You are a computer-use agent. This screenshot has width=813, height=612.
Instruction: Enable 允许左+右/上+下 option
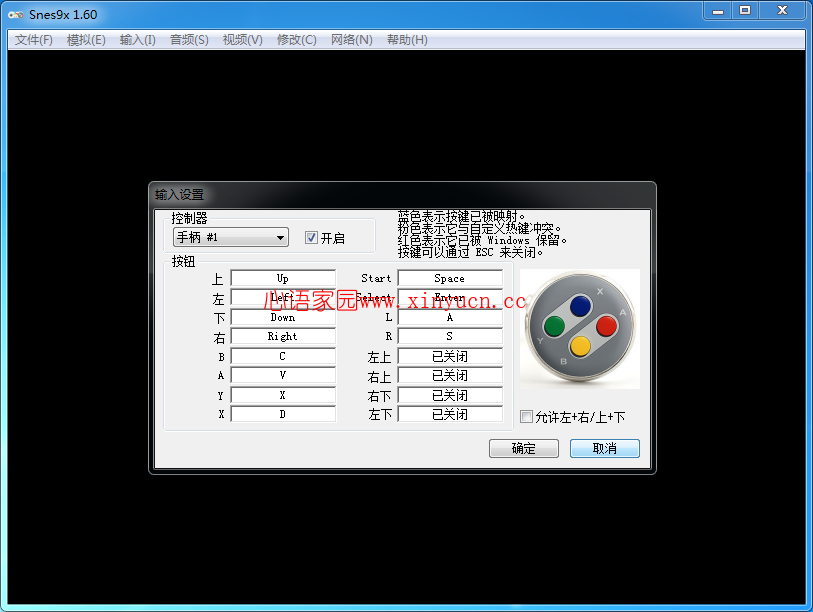click(x=525, y=416)
